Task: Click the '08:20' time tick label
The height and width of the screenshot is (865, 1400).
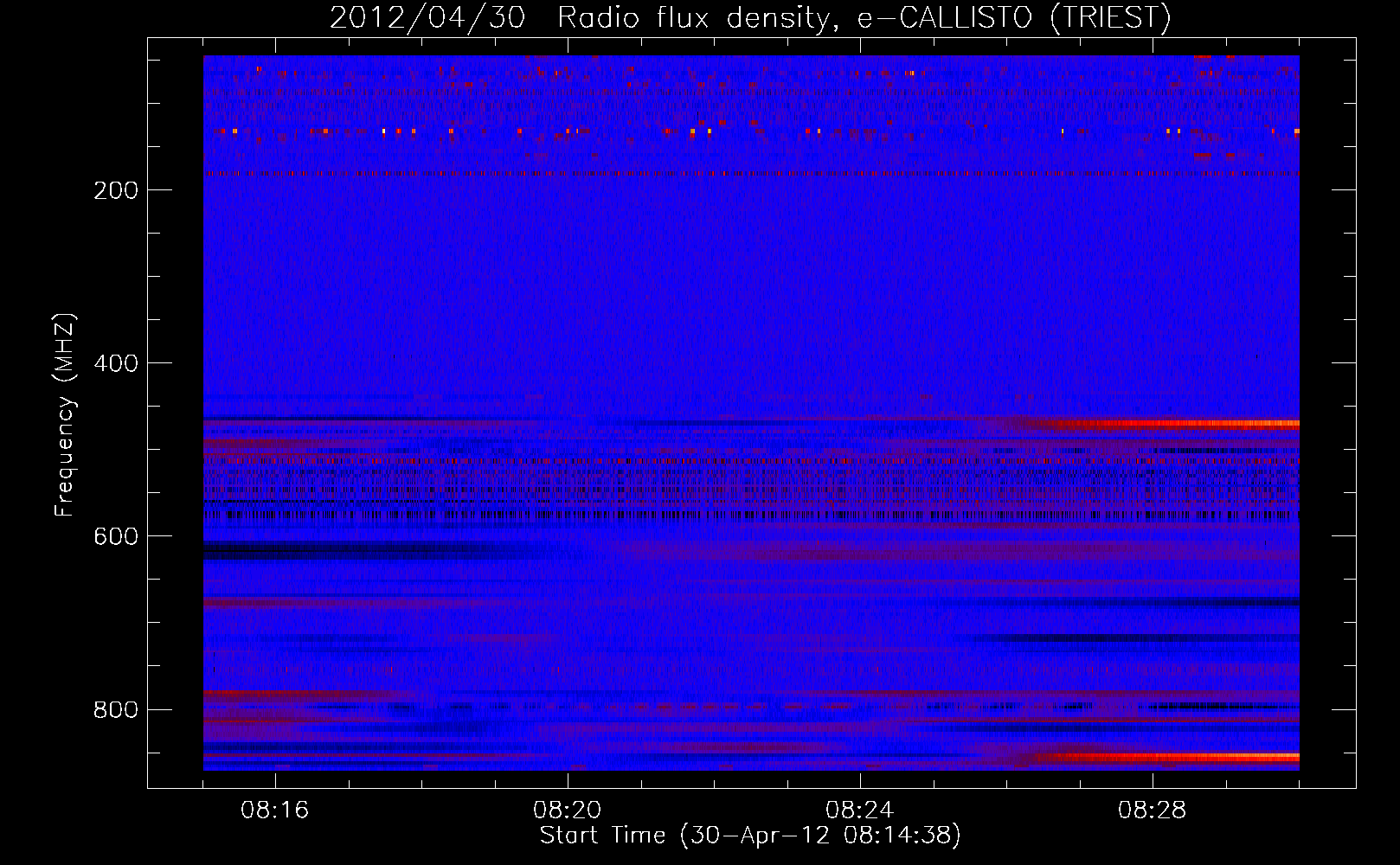Action: [568, 811]
